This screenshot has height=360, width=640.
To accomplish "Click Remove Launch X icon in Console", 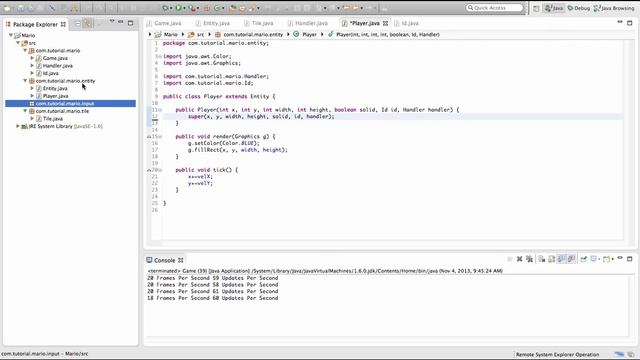I will click(x=519, y=259).
